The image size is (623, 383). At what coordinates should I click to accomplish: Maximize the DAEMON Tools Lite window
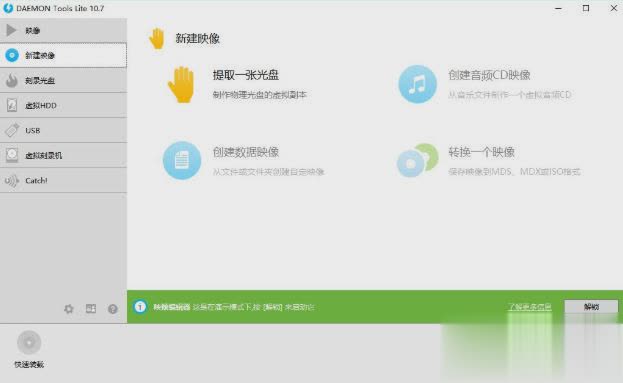coord(586,8)
